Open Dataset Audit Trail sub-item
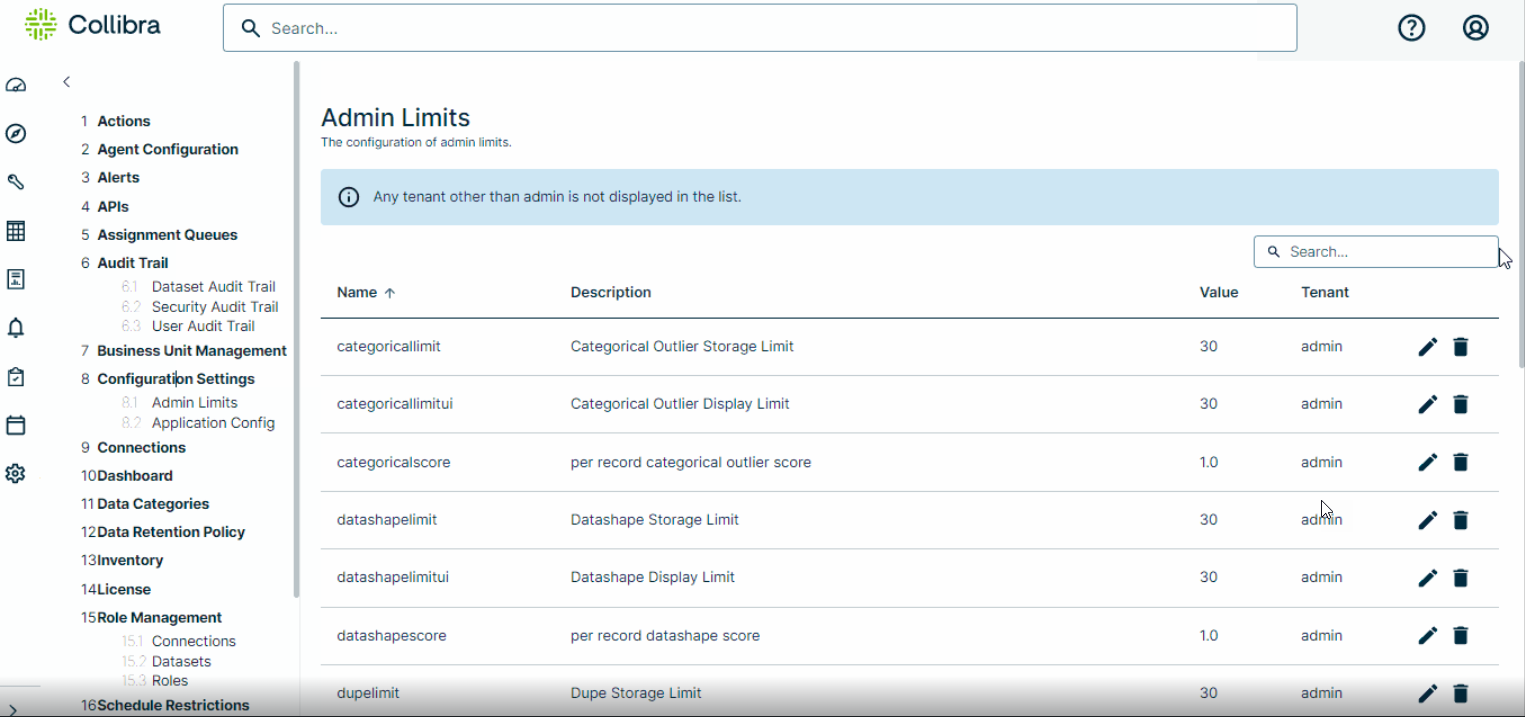This screenshot has width=1525, height=717. 213,286
